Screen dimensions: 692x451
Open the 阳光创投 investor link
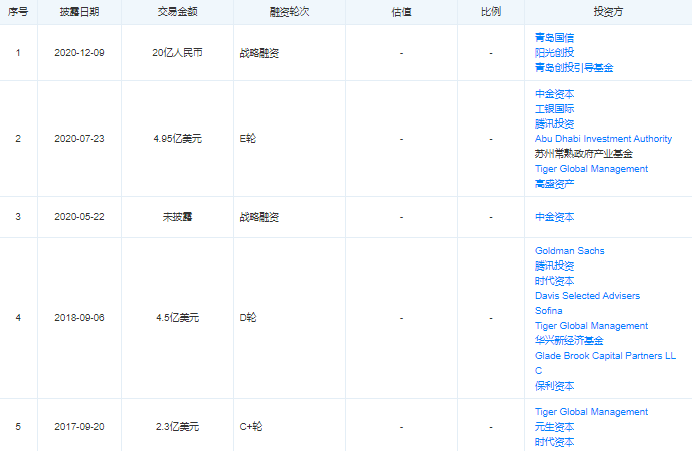point(554,53)
